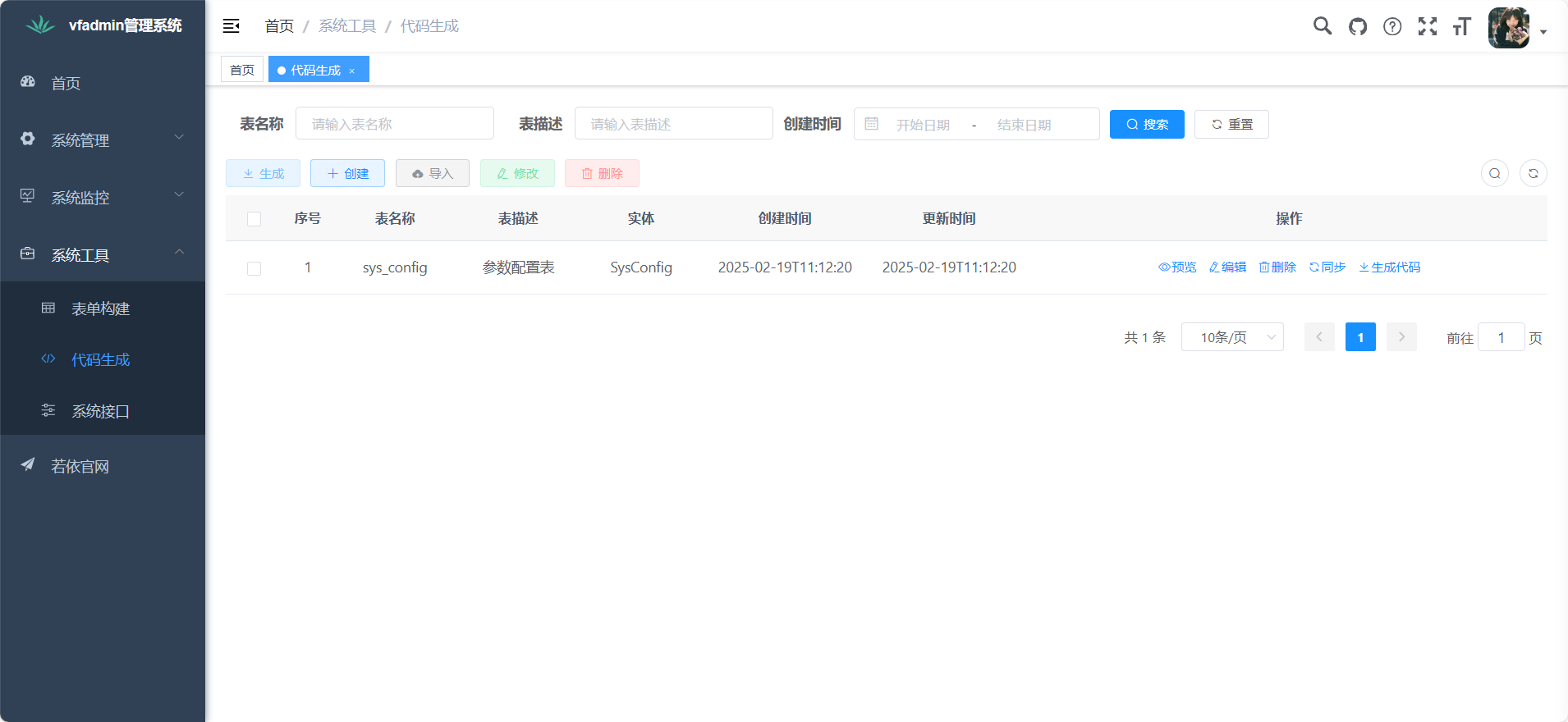Click the blue 搜索 button

tap(1147, 124)
